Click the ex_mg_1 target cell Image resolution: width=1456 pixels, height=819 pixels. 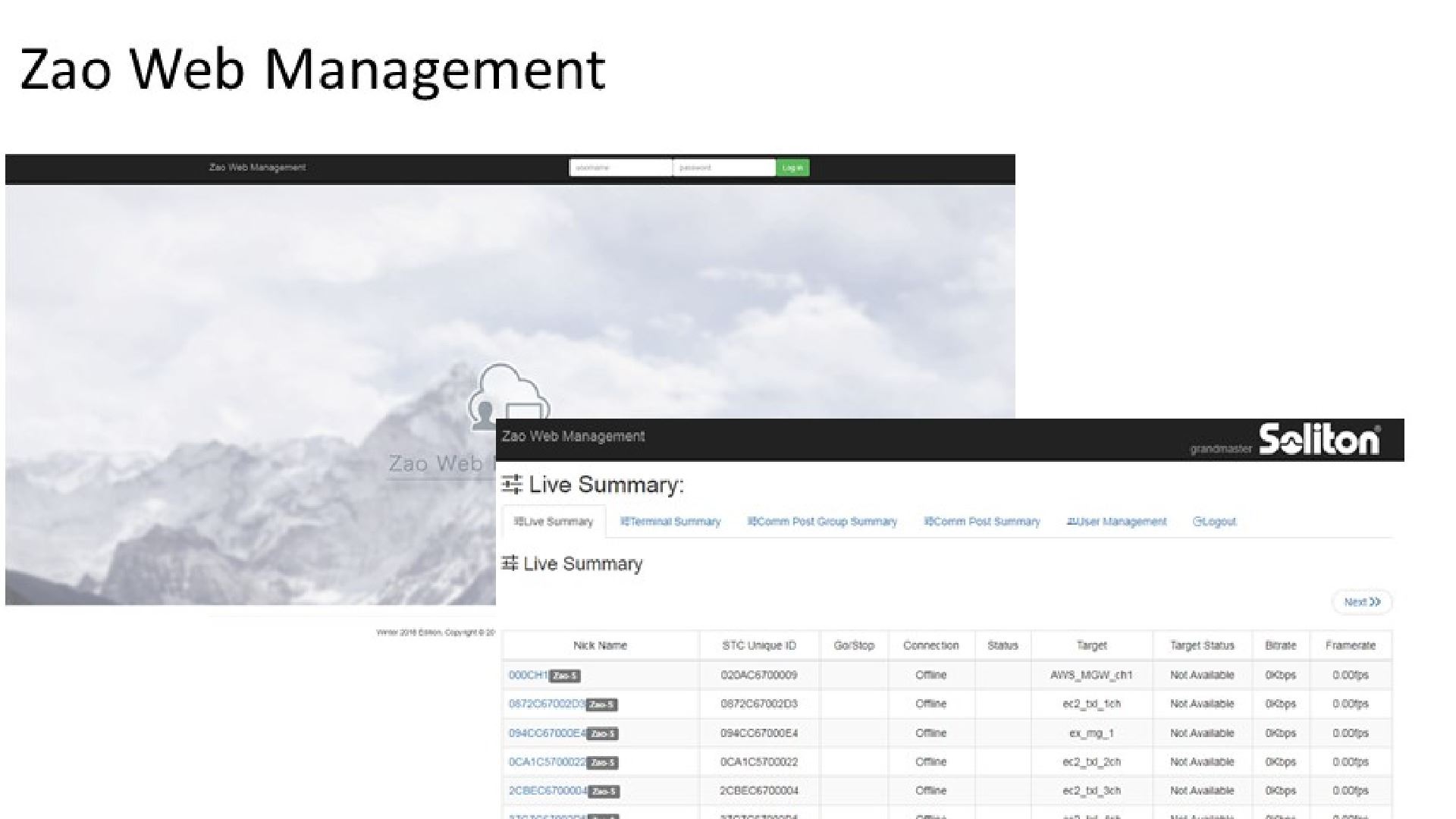[1091, 733]
